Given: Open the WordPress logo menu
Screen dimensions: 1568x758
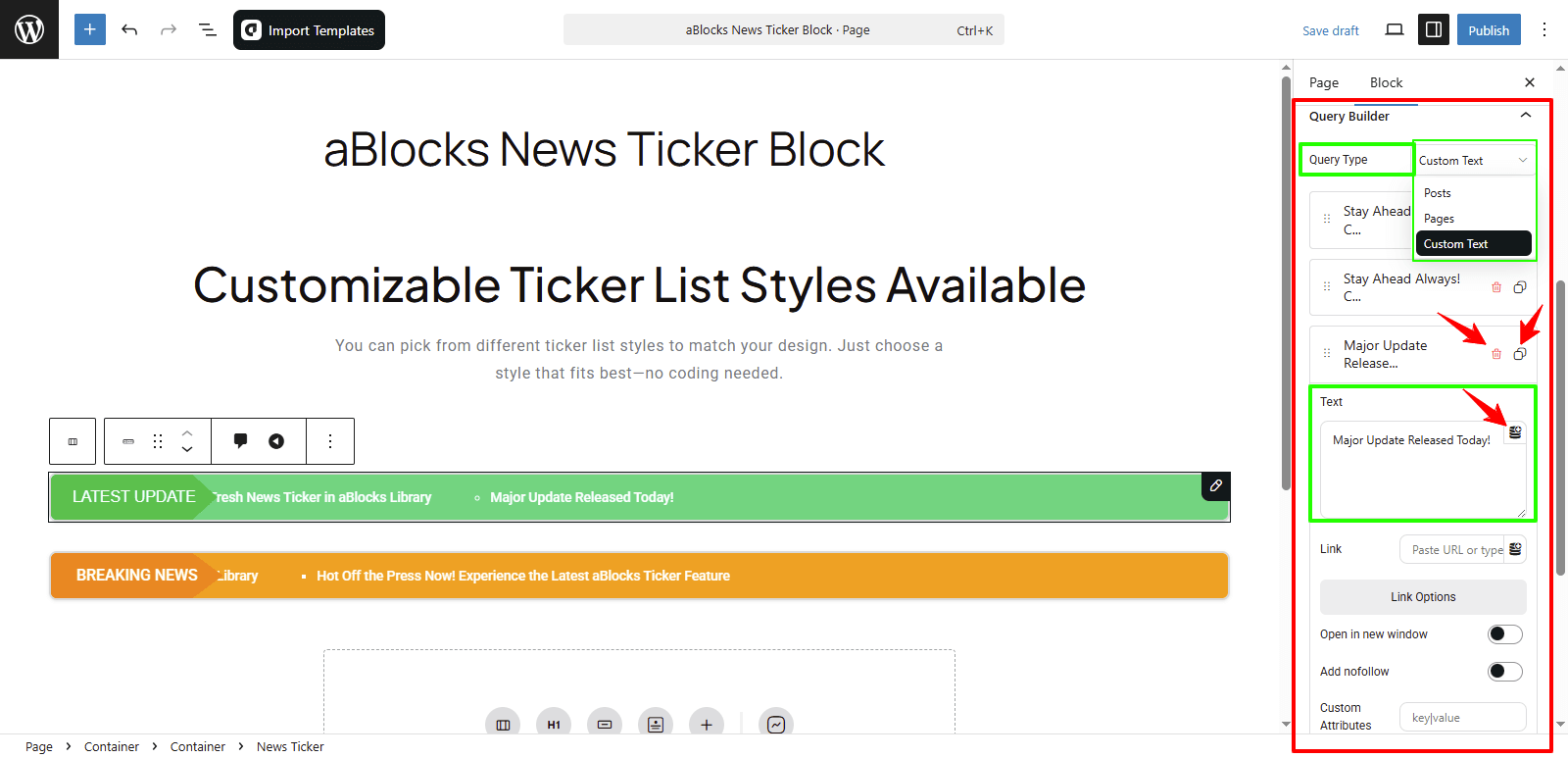Looking at the screenshot, I should tap(29, 29).
